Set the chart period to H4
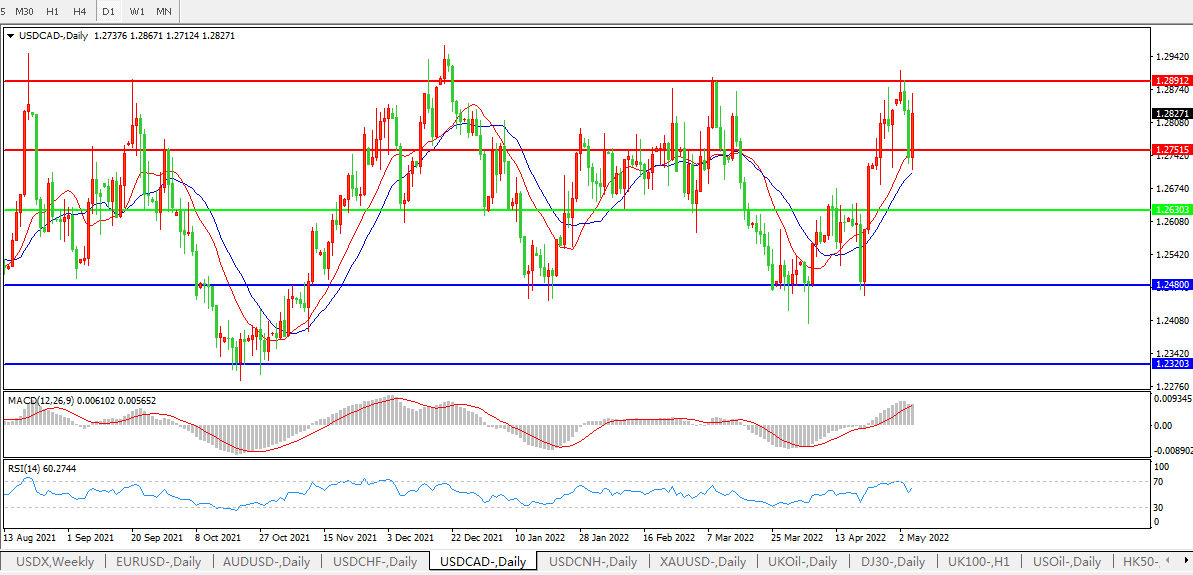This screenshot has height=575, width=1193. coord(79,11)
